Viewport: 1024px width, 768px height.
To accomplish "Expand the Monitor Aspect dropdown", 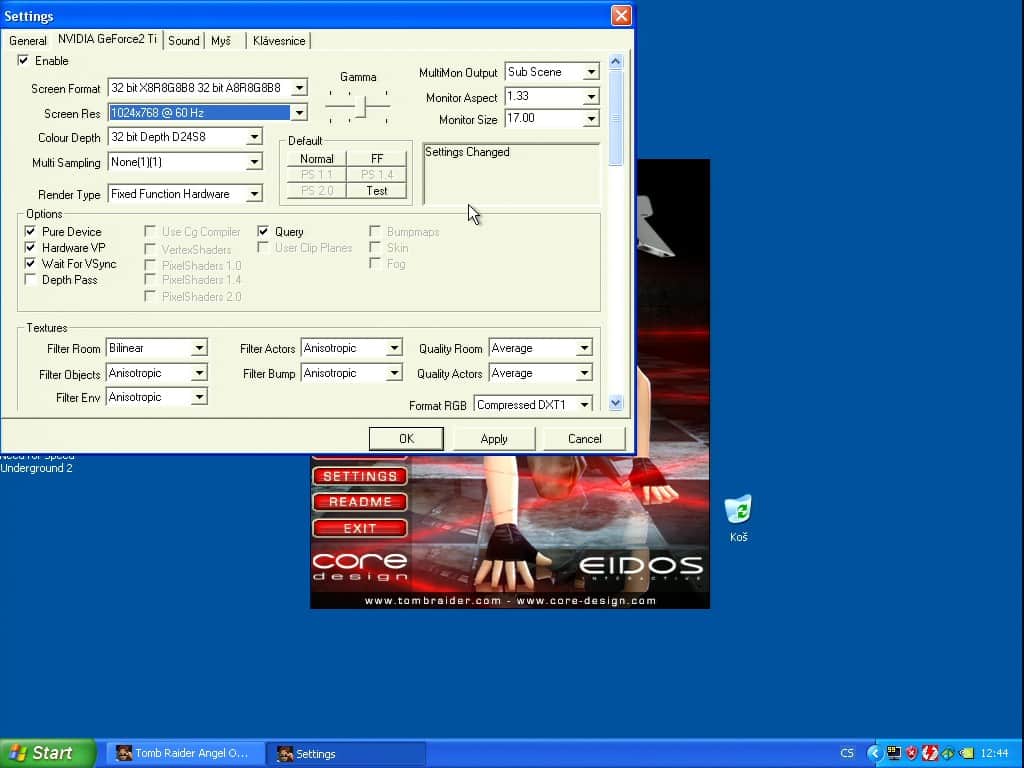I will coord(591,97).
